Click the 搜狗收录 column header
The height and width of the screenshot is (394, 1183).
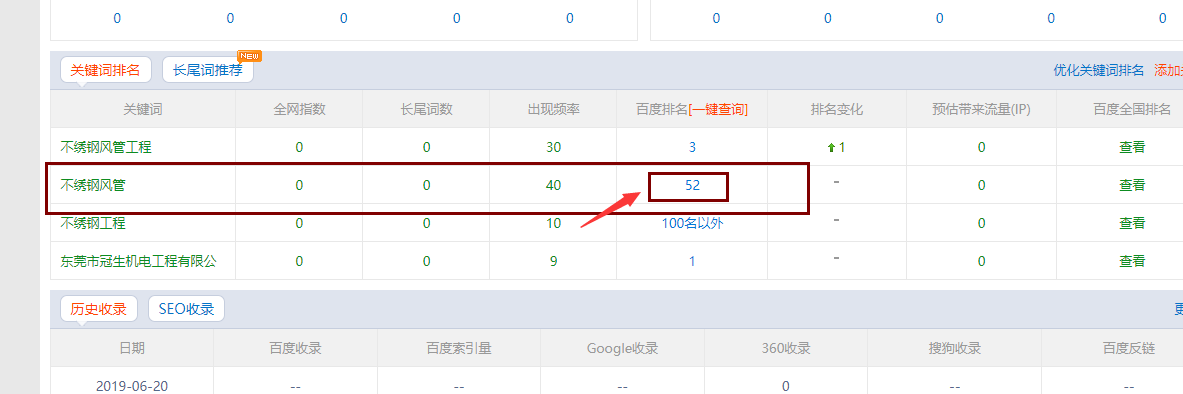(954, 348)
